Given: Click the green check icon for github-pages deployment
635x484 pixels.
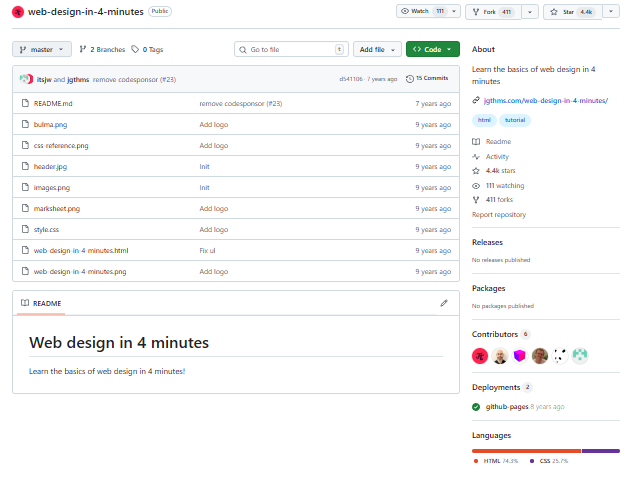Looking at the screenshot, I should click(x=476, y=407).
